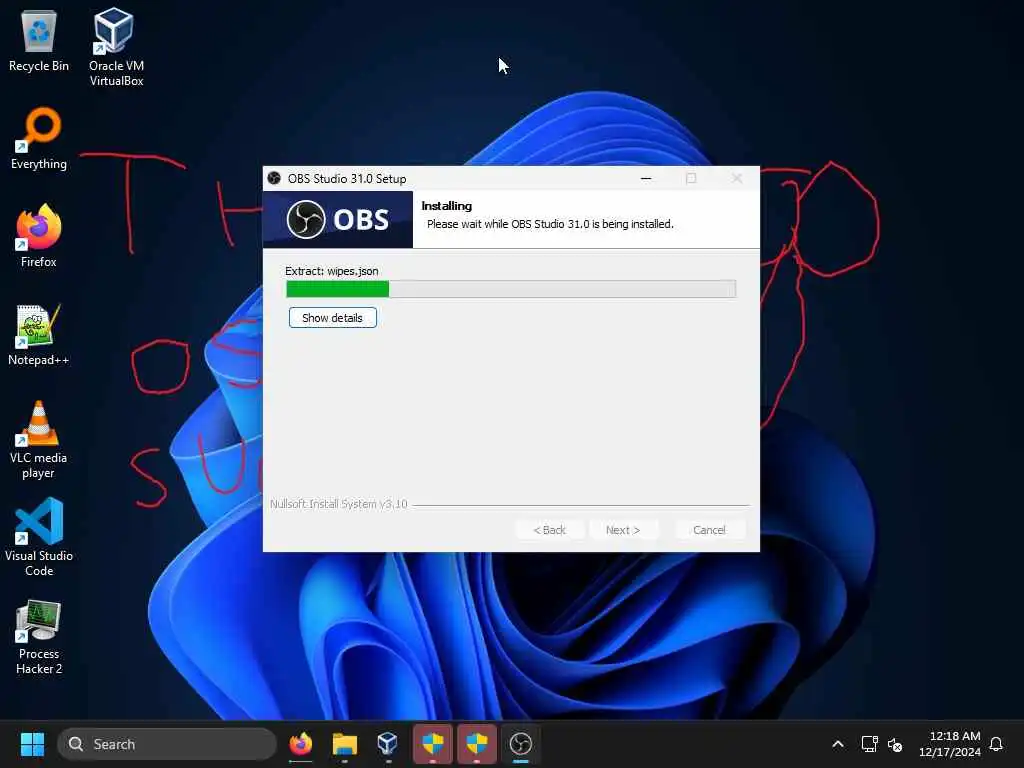
Task: Click the 'OBS Studio 31.0 Setup' window title
Action: pyautogui.click(x=347, y=179)
